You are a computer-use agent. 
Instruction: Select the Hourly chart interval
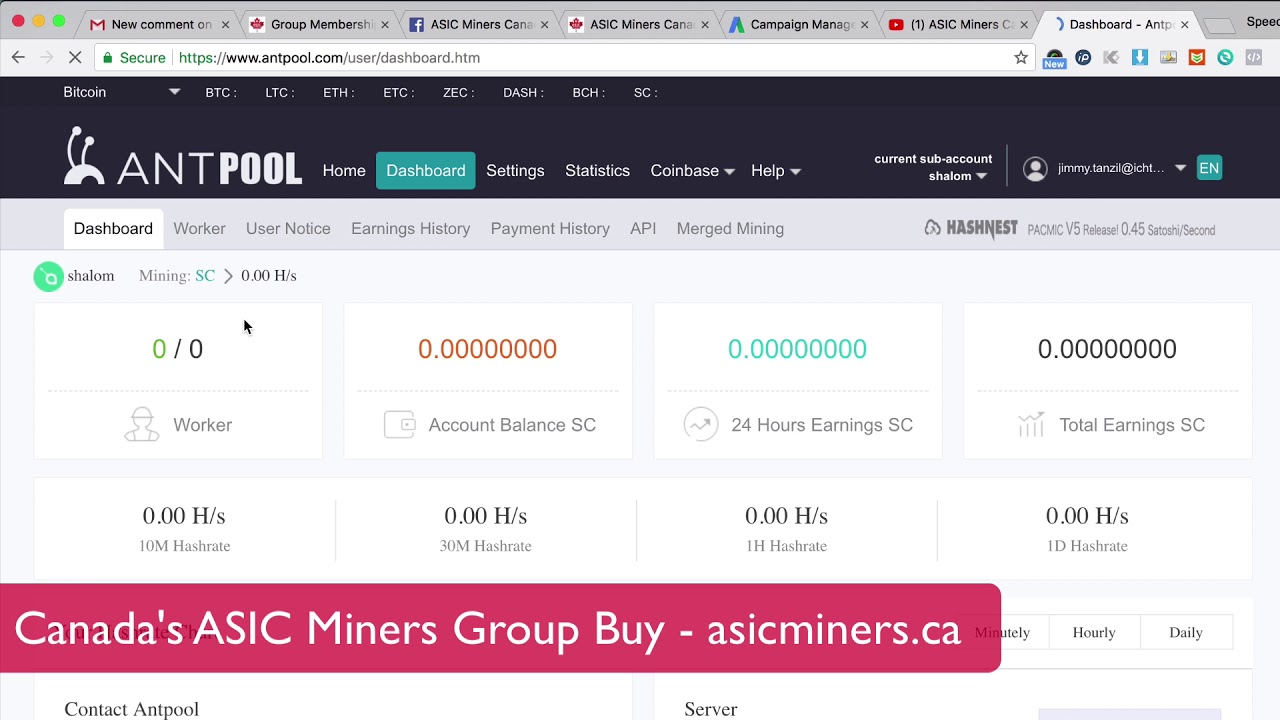coord(1094,632)
